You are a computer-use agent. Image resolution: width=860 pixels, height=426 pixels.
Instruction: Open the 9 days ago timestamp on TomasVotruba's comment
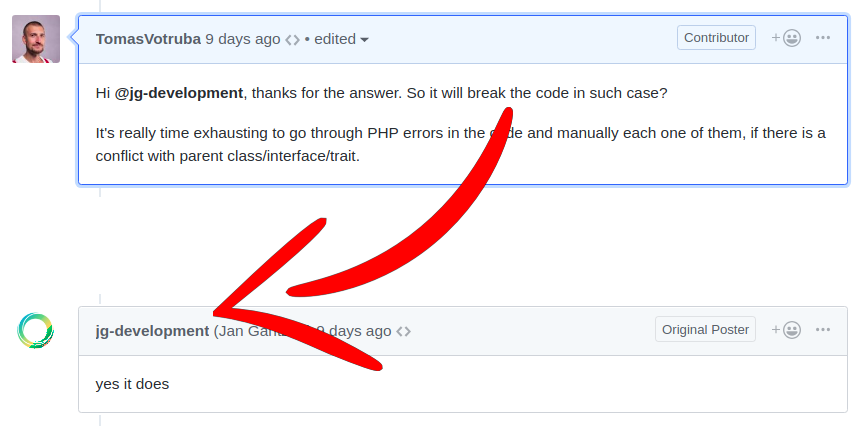[242, 39]
